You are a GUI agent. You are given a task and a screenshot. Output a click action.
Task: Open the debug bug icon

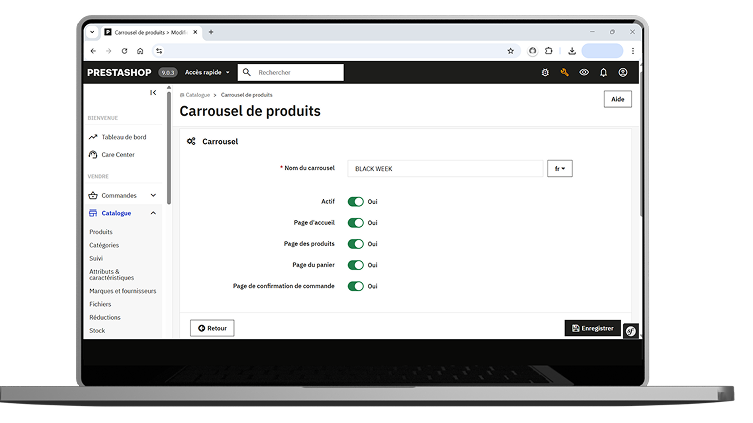[x=545, y=73]
